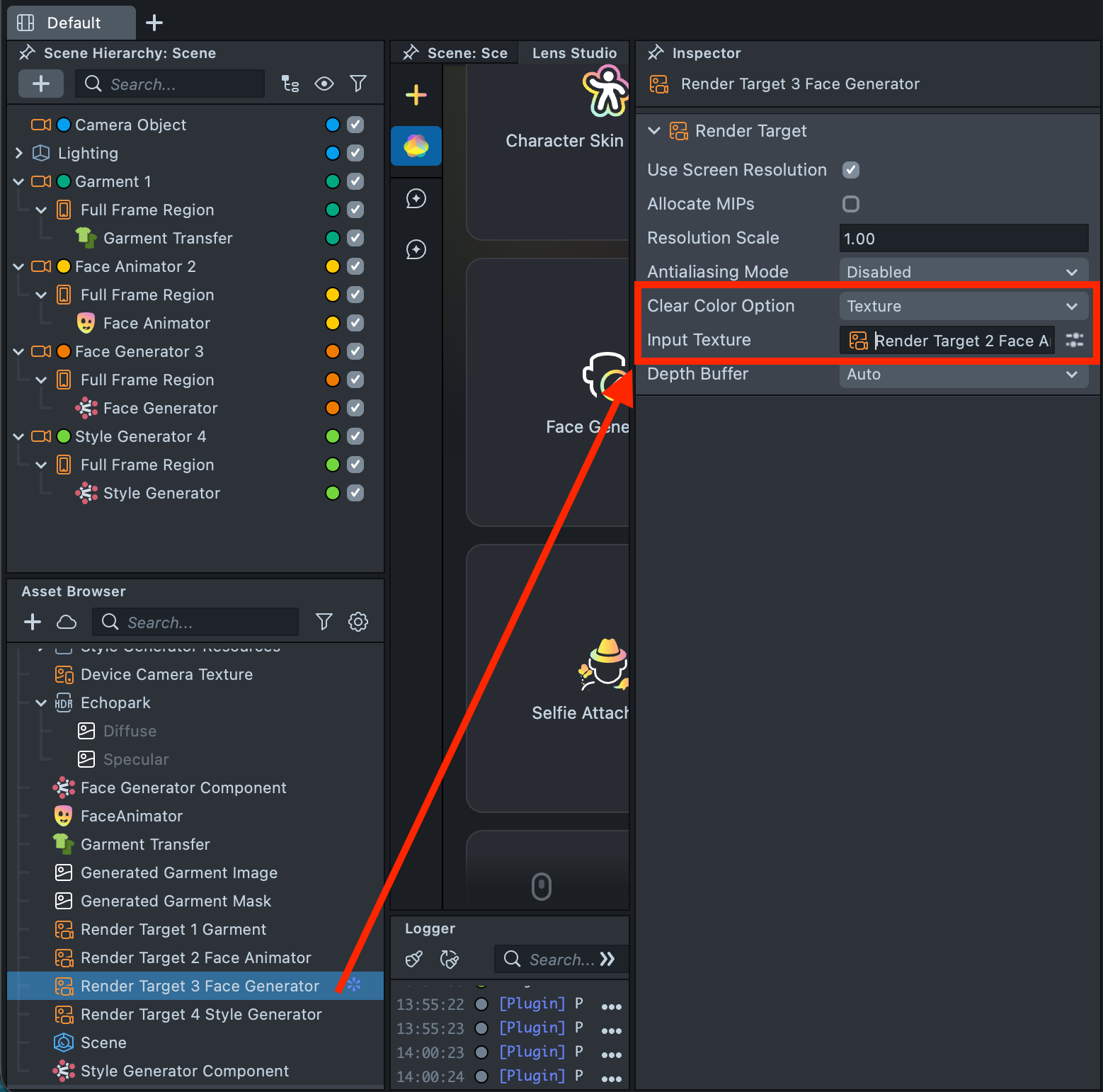Select the Selfie Attach card icon

coord(605,665)
